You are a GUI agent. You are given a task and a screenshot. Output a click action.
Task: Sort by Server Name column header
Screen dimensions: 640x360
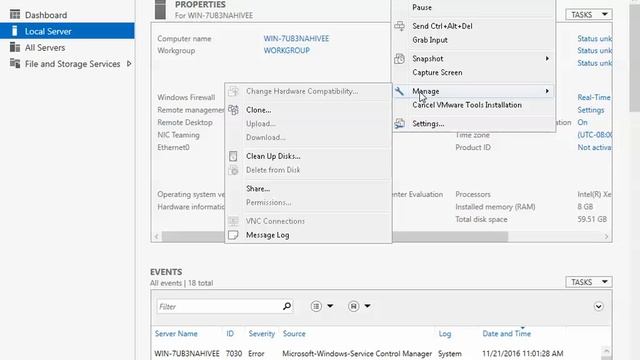pyautogui.click(x=176, y=334)
